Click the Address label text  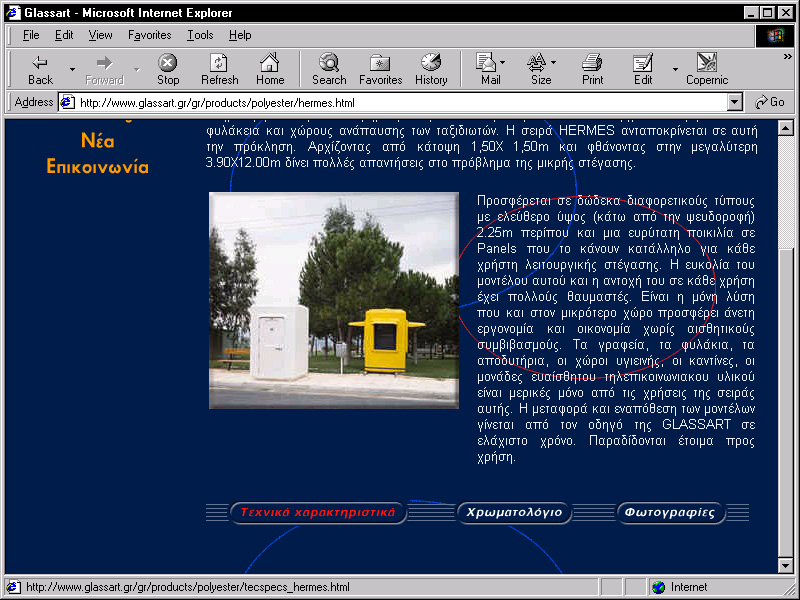tap(34, 102)
